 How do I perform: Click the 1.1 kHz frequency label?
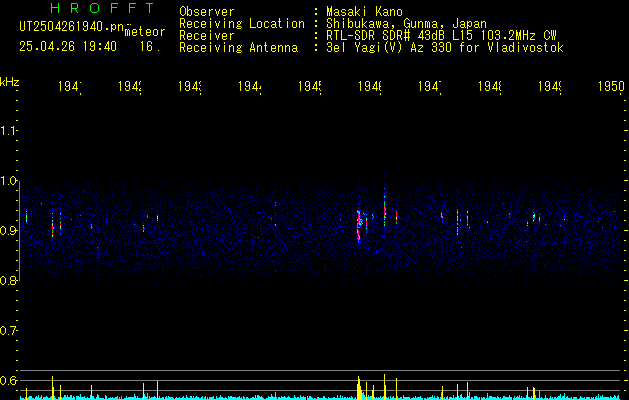(x=8, y=130)
